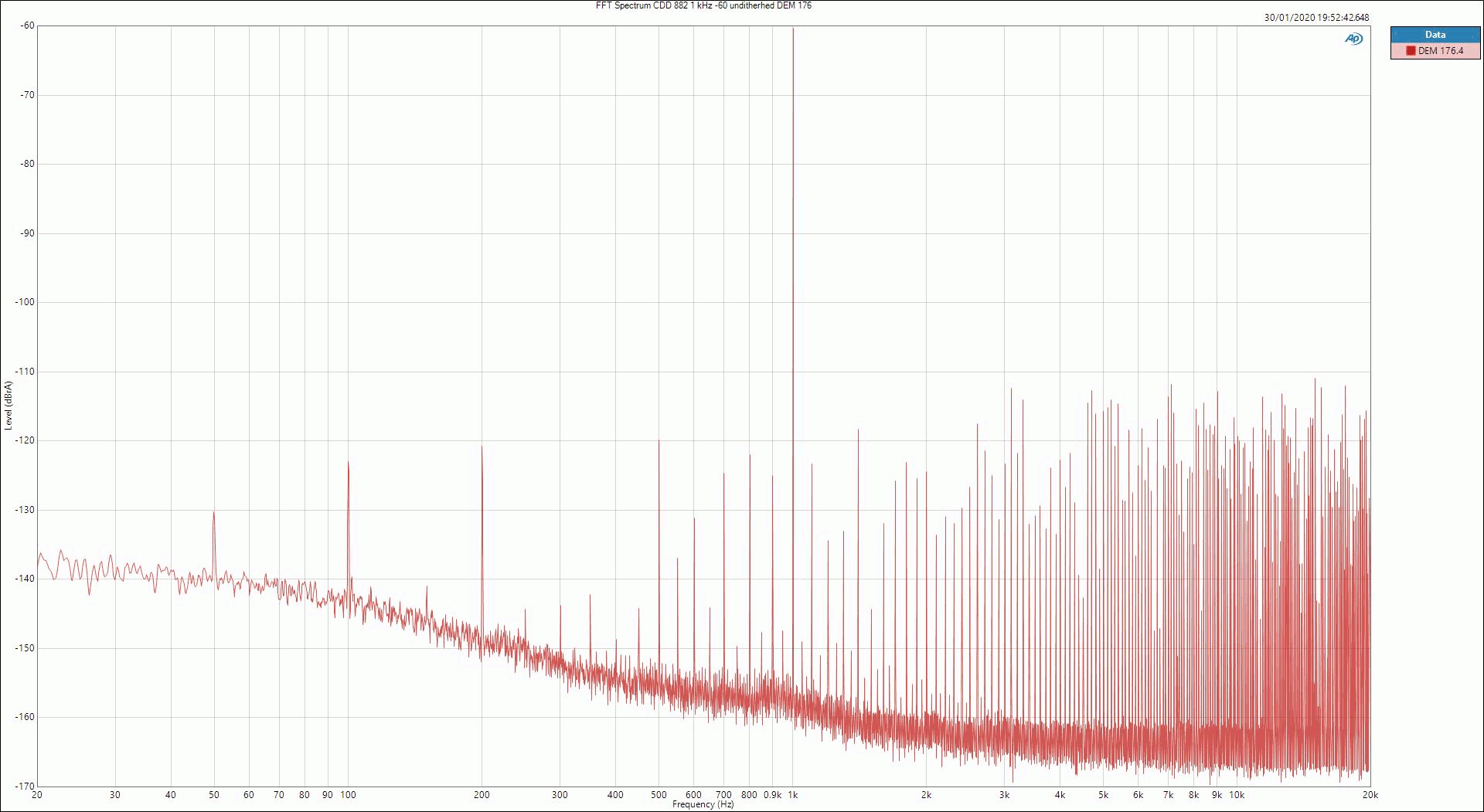Click the Frequency (Hz) axis label

click(703, 804)
